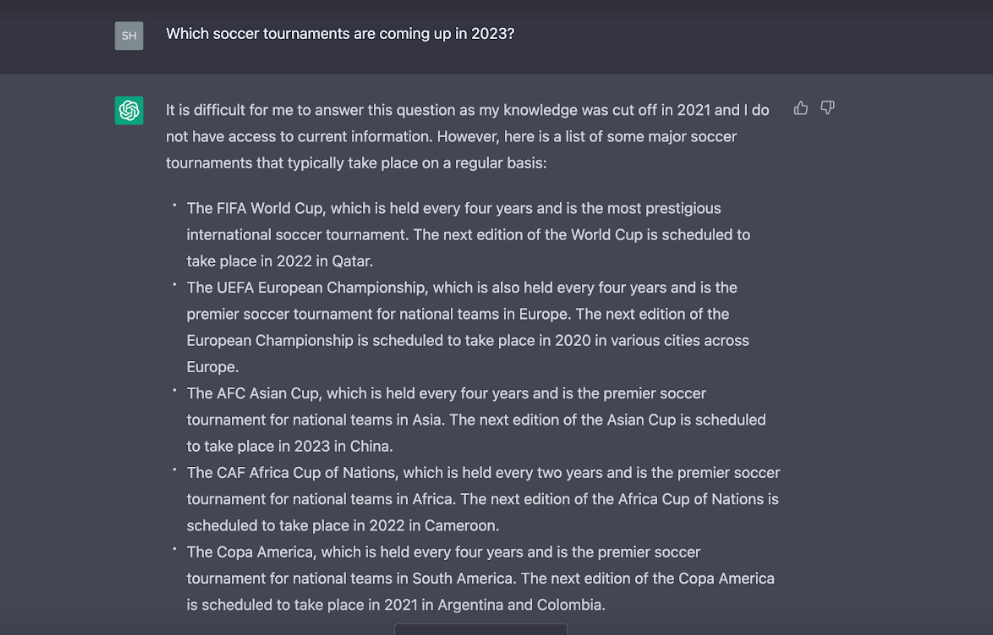This screenshot has height=635, width=993.
Task: Click the bullet marker before FIFA World Cup
Action: tap(174, 206)
